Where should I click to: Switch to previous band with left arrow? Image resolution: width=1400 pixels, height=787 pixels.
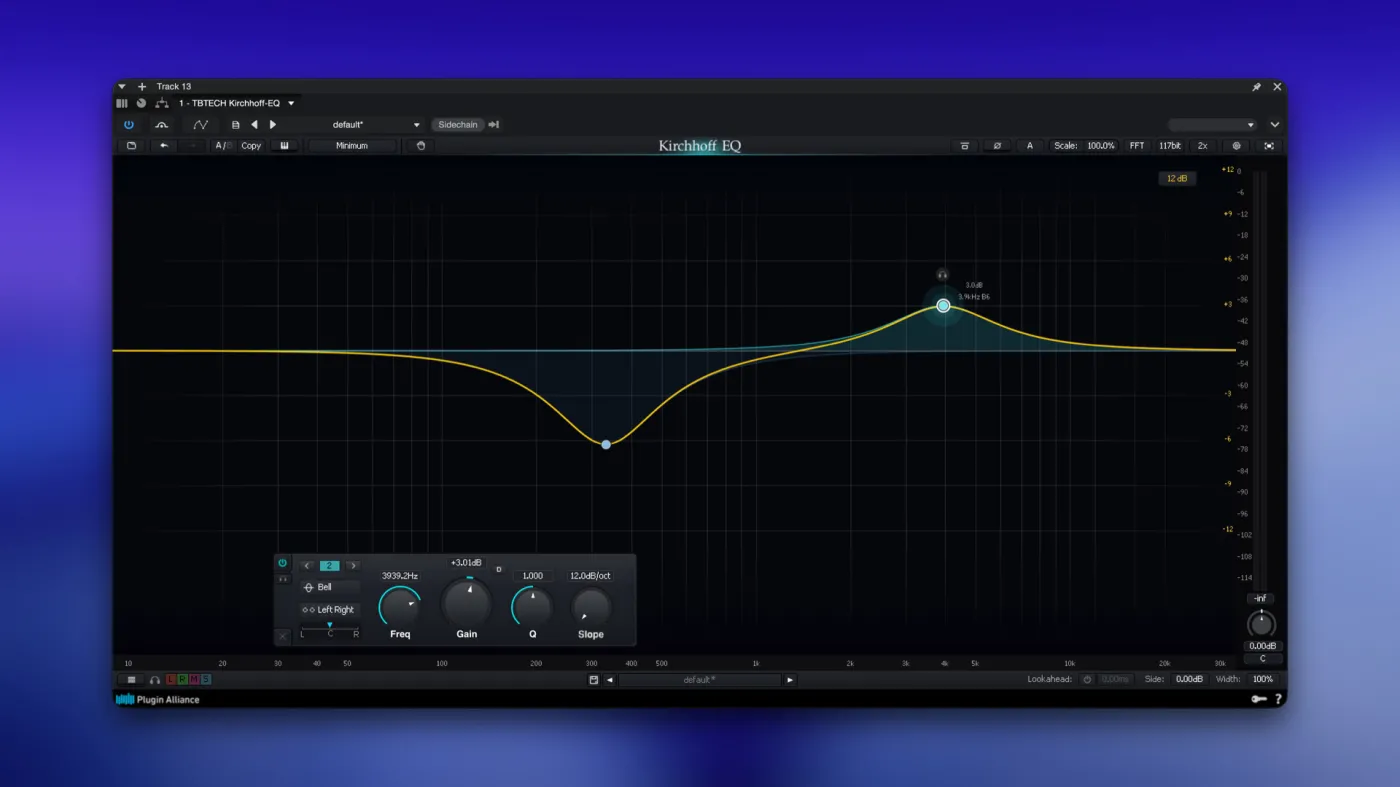click(307, 566)
